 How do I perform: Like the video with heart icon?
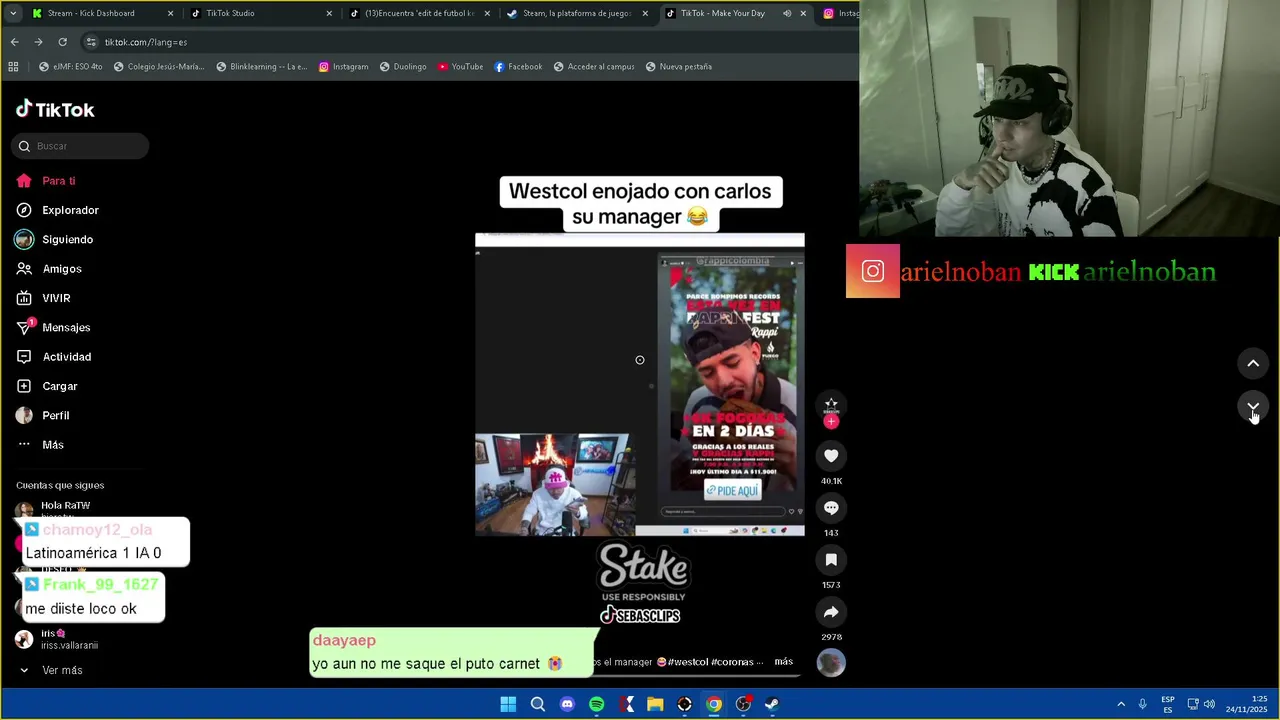pyautogui.click(x=831, y=456)
